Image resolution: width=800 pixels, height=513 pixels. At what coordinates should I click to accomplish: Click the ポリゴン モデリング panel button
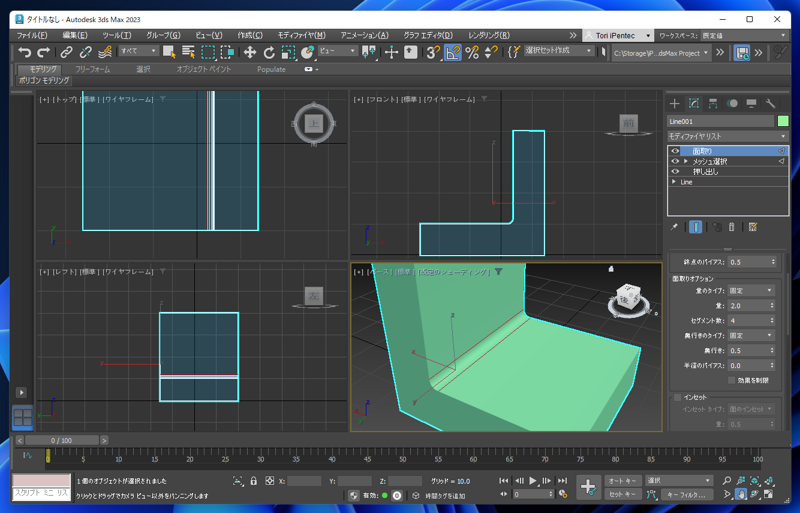(44, 81)
